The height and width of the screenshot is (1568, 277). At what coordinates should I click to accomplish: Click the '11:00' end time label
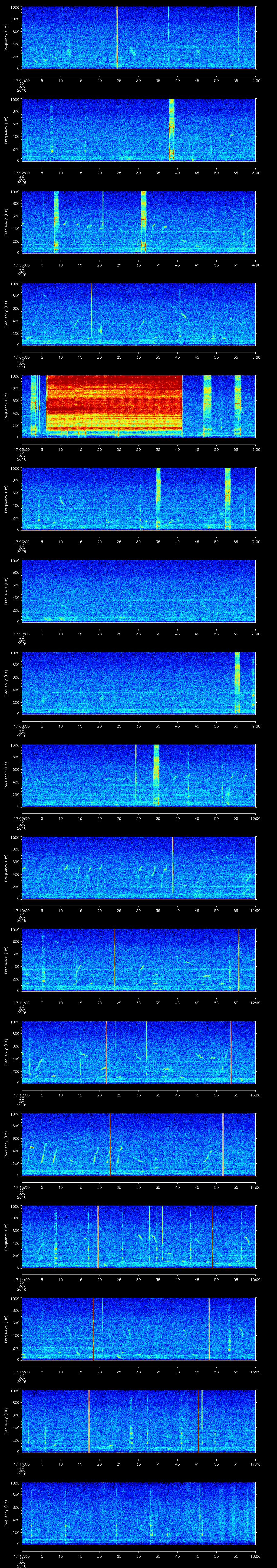[x=255, y=910]
